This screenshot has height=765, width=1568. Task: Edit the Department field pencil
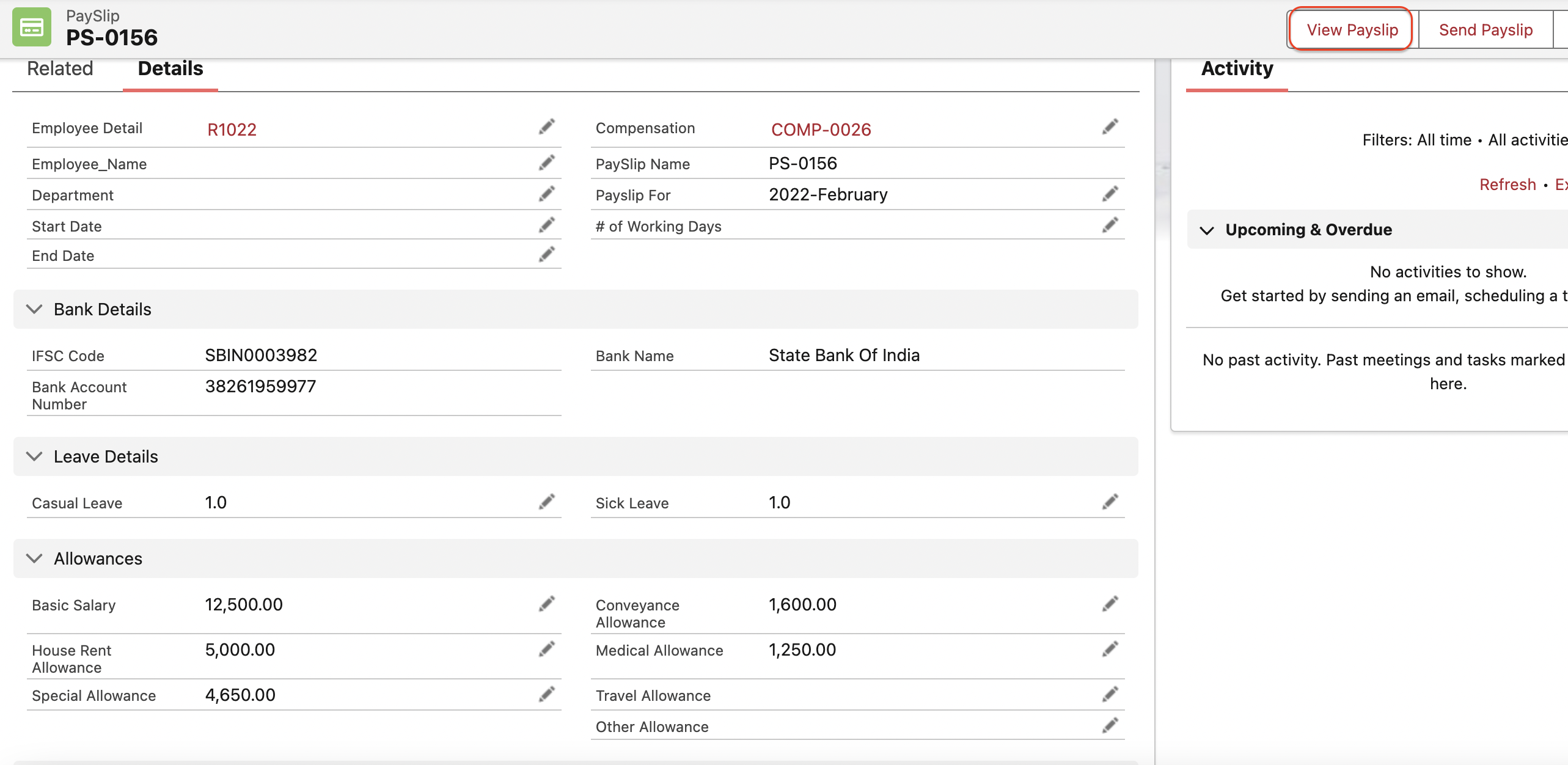[x=546, y=194]
